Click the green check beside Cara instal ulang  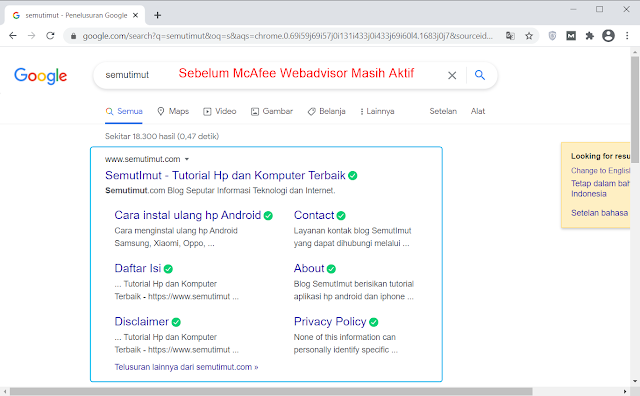point(268,216)
